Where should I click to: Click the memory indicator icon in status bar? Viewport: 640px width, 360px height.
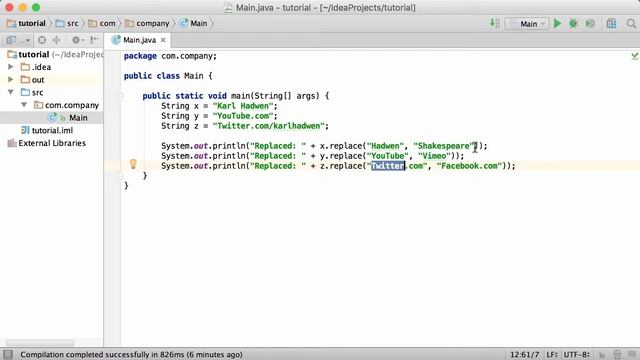coord(632,355)
